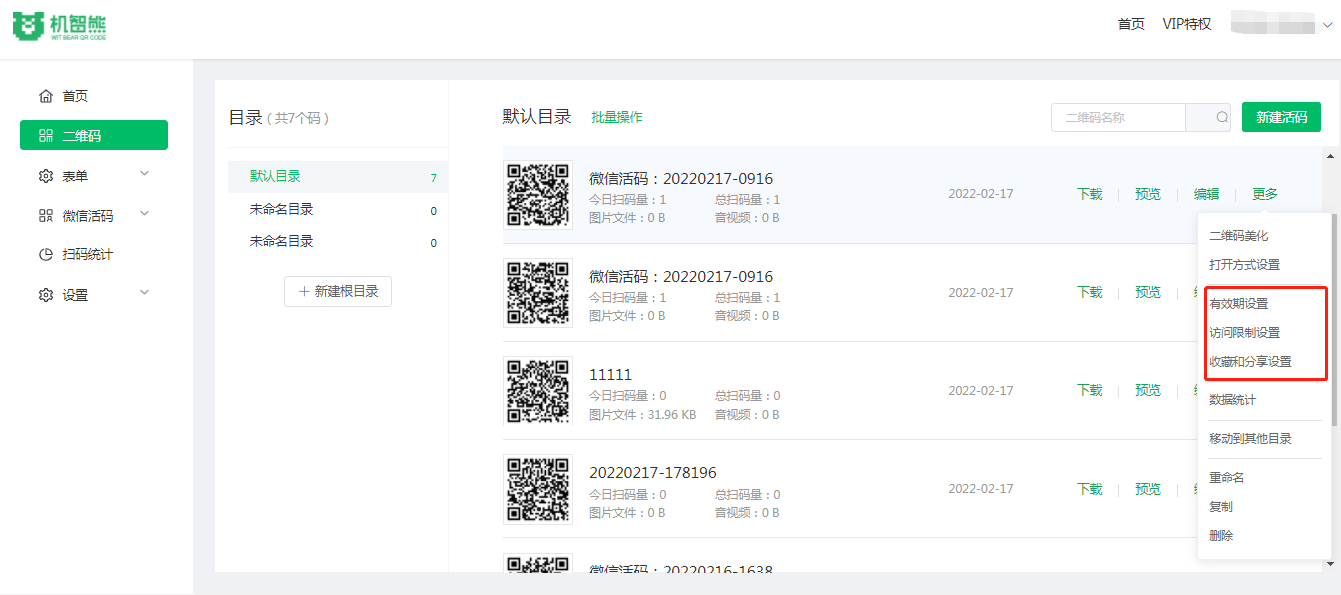Screen dimensions: 1341x595
Task: Choose 访问限制设置 in the dropdown menu
Action: coord(1244,332)
